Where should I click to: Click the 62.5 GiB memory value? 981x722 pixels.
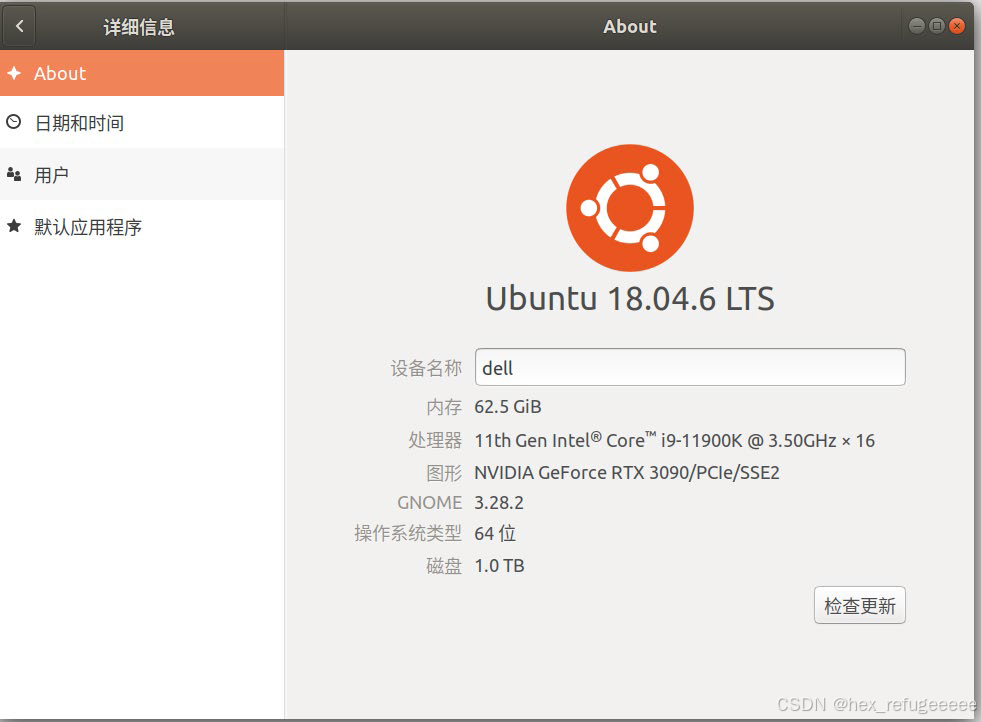click(507, 407)
